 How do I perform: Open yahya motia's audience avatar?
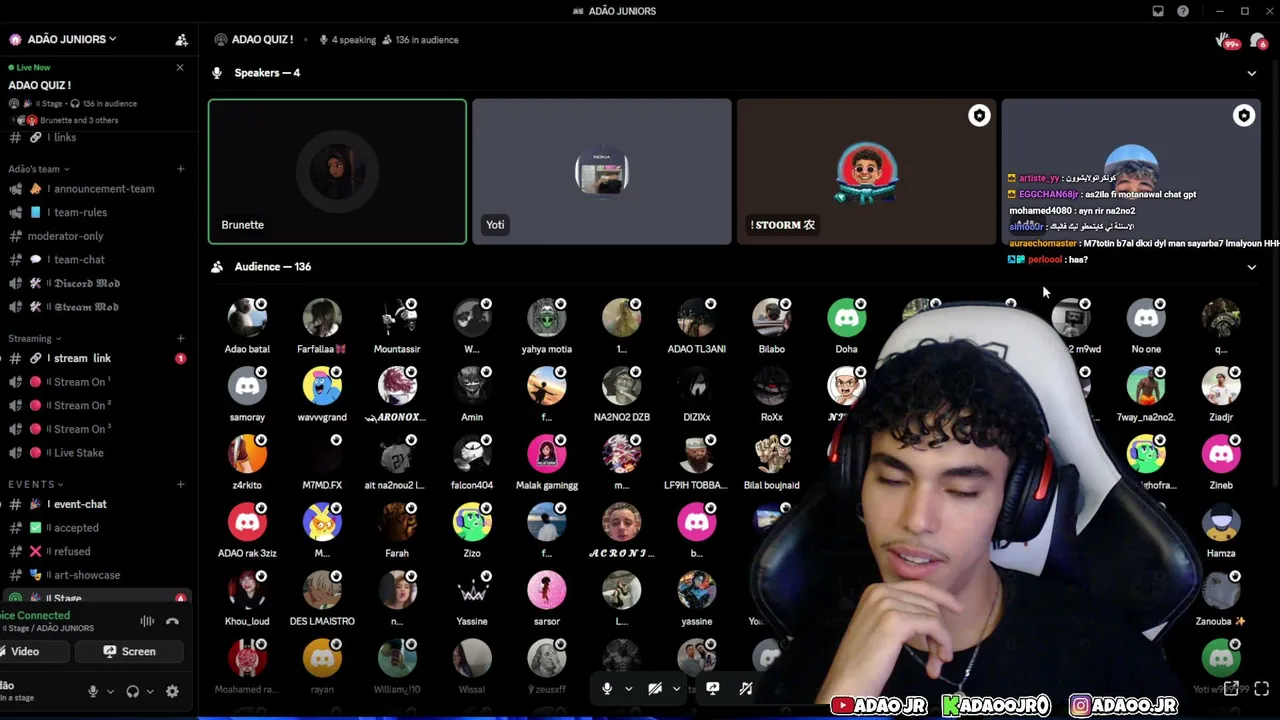pyautogui.click(x=547, y=318)
